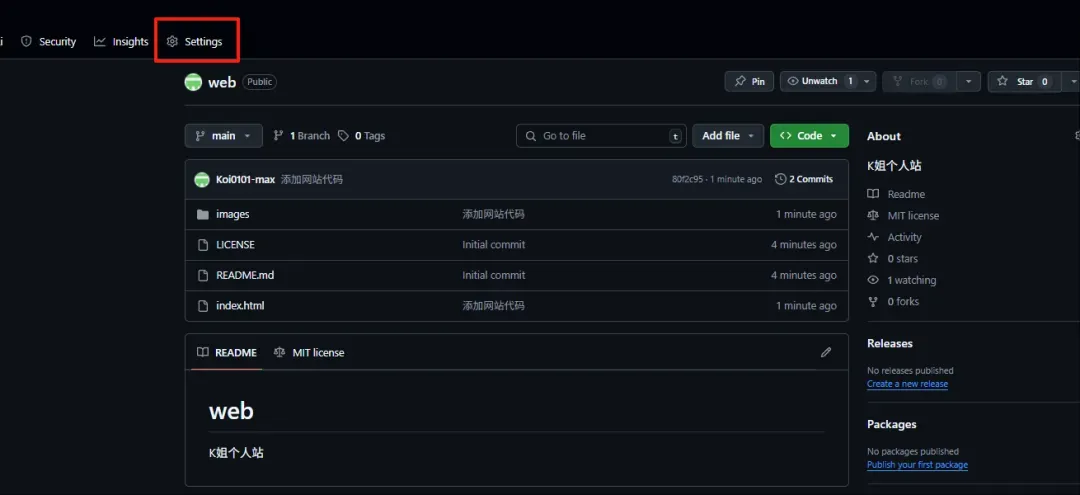Image resolution: width=1080 pixels, height=495 pixels.
Task: Click Create a new release link
Action: click(x=907, y=384)
